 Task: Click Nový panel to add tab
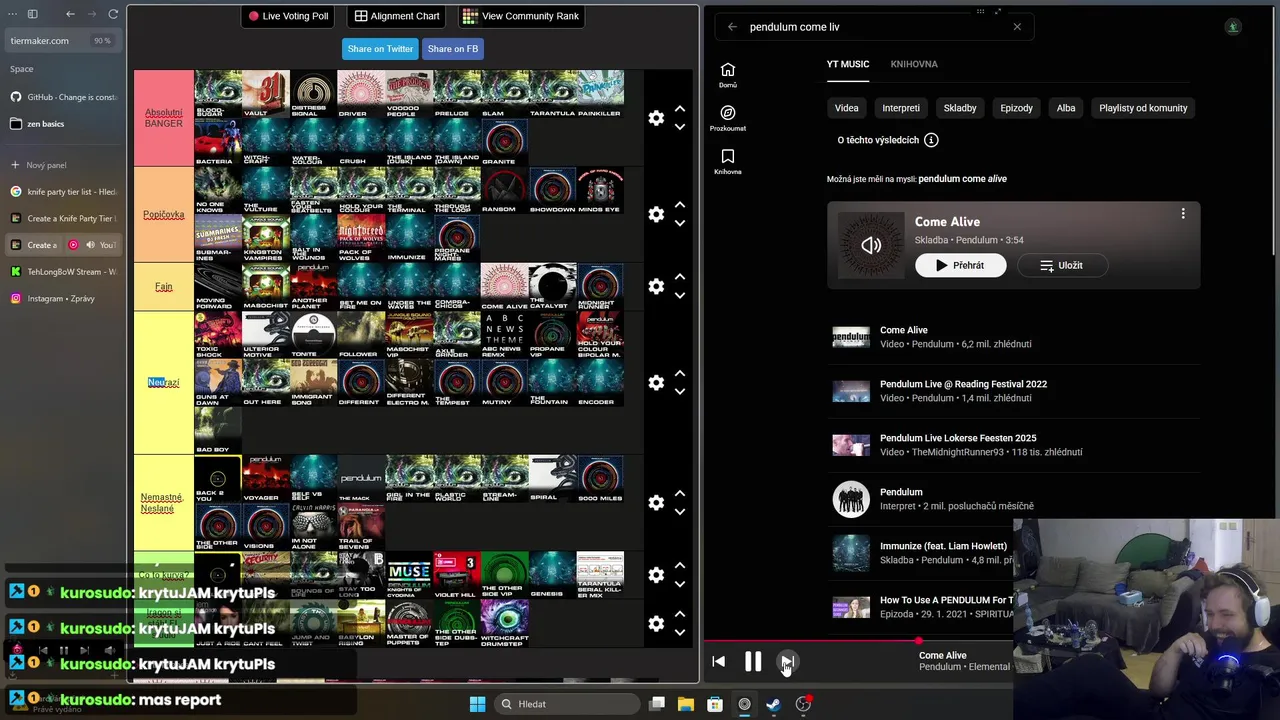tap(62, 165)
